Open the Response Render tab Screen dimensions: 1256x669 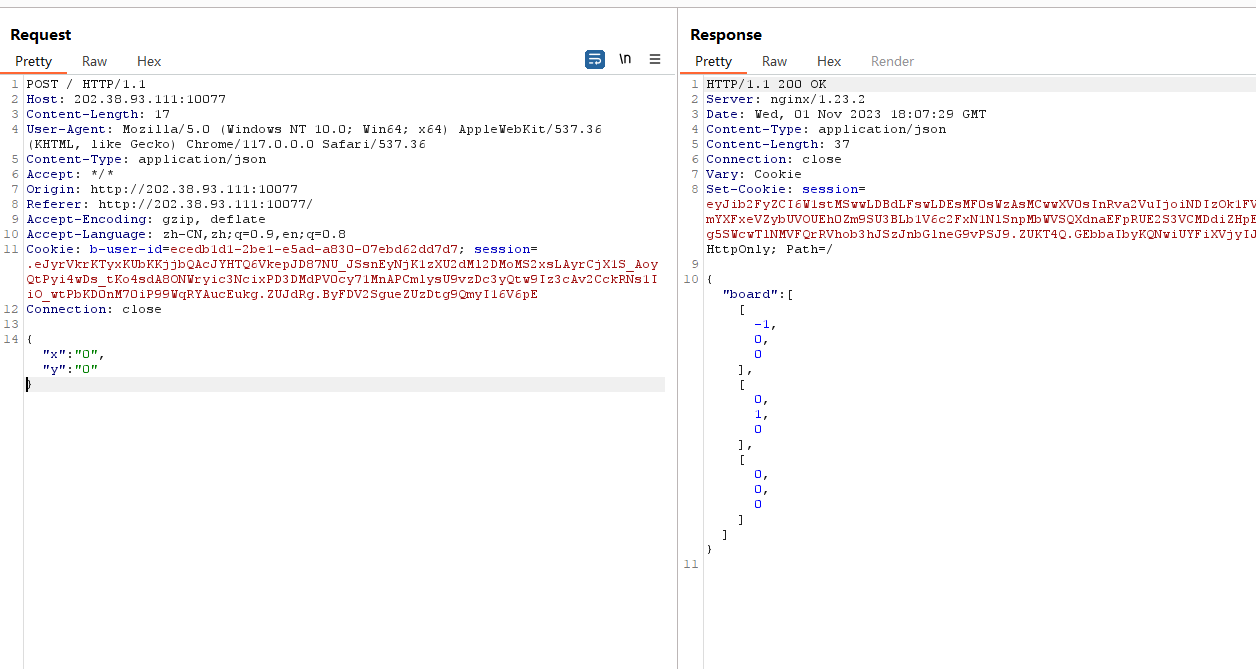click(892, 62)
